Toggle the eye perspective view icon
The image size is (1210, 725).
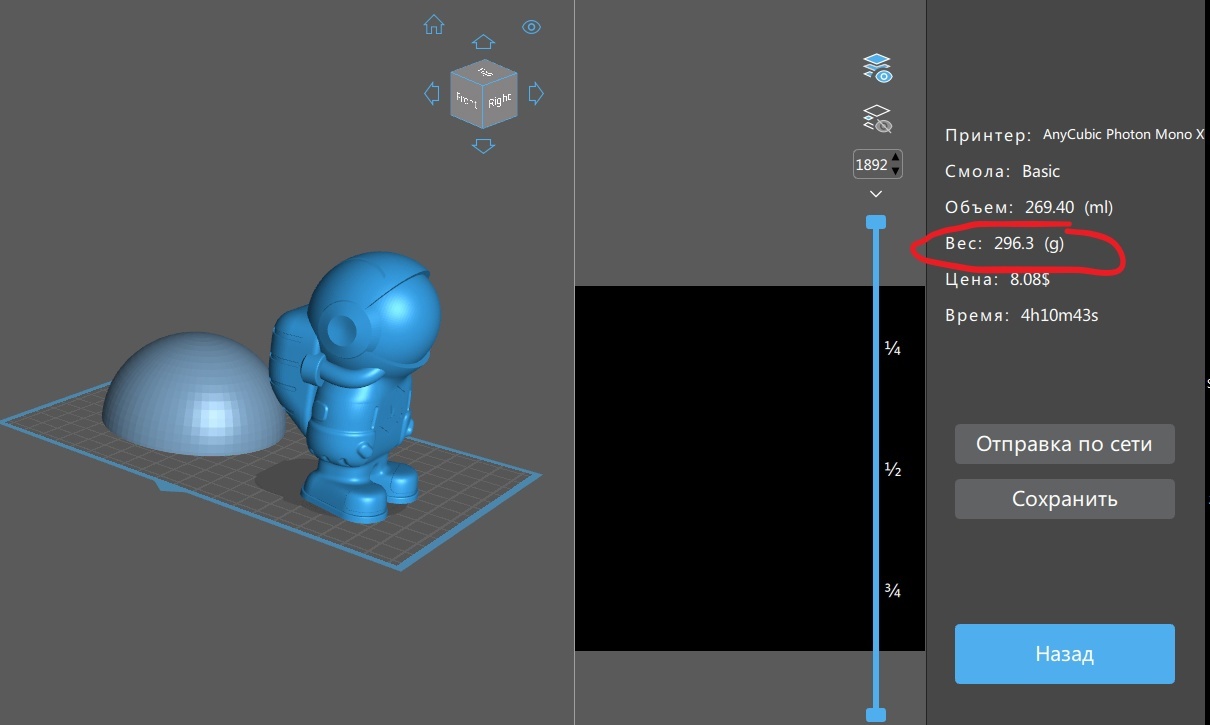531,27
